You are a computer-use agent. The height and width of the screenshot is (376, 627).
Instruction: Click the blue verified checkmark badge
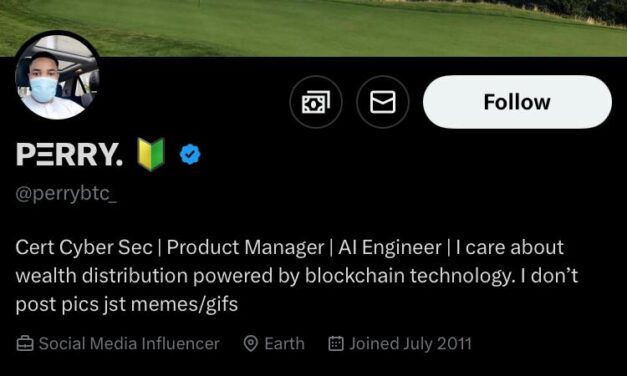point(190,154)
